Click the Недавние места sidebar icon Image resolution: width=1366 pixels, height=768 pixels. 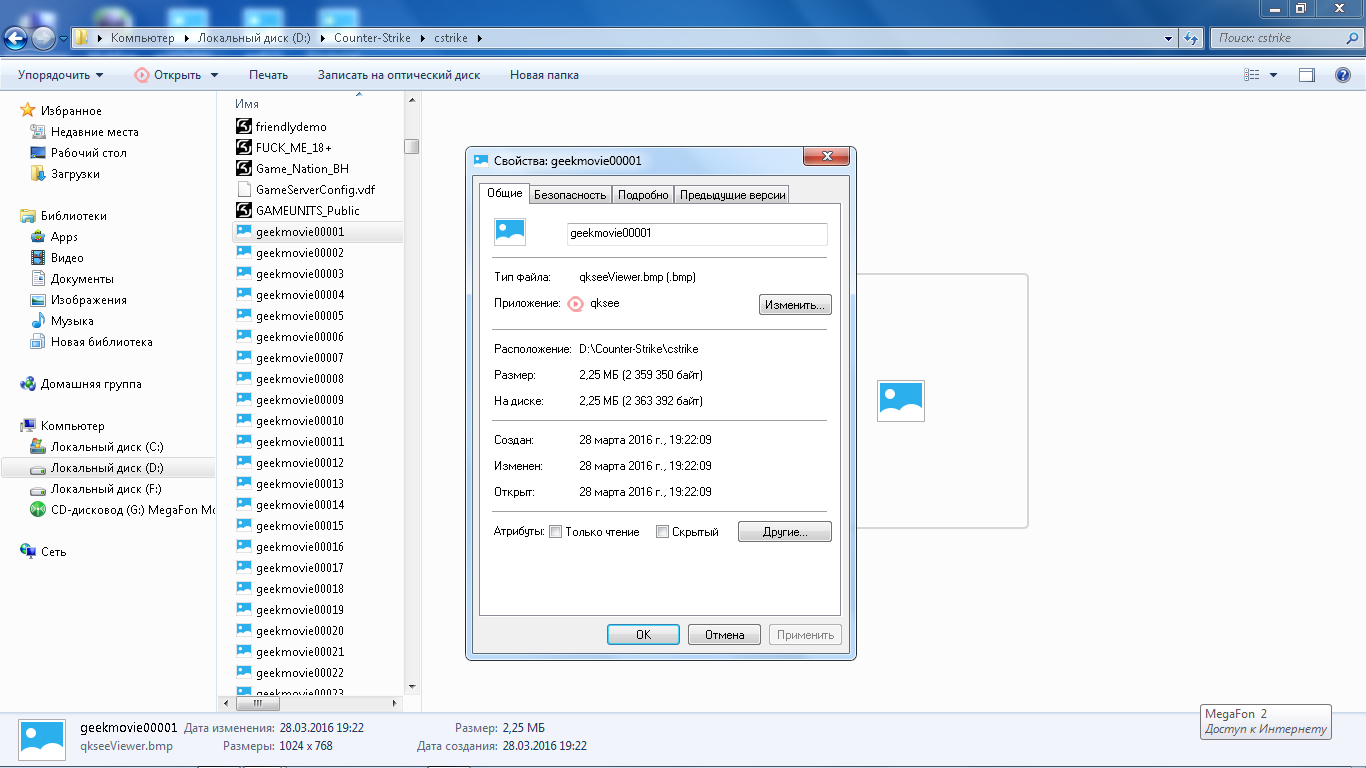coord(38,132)
